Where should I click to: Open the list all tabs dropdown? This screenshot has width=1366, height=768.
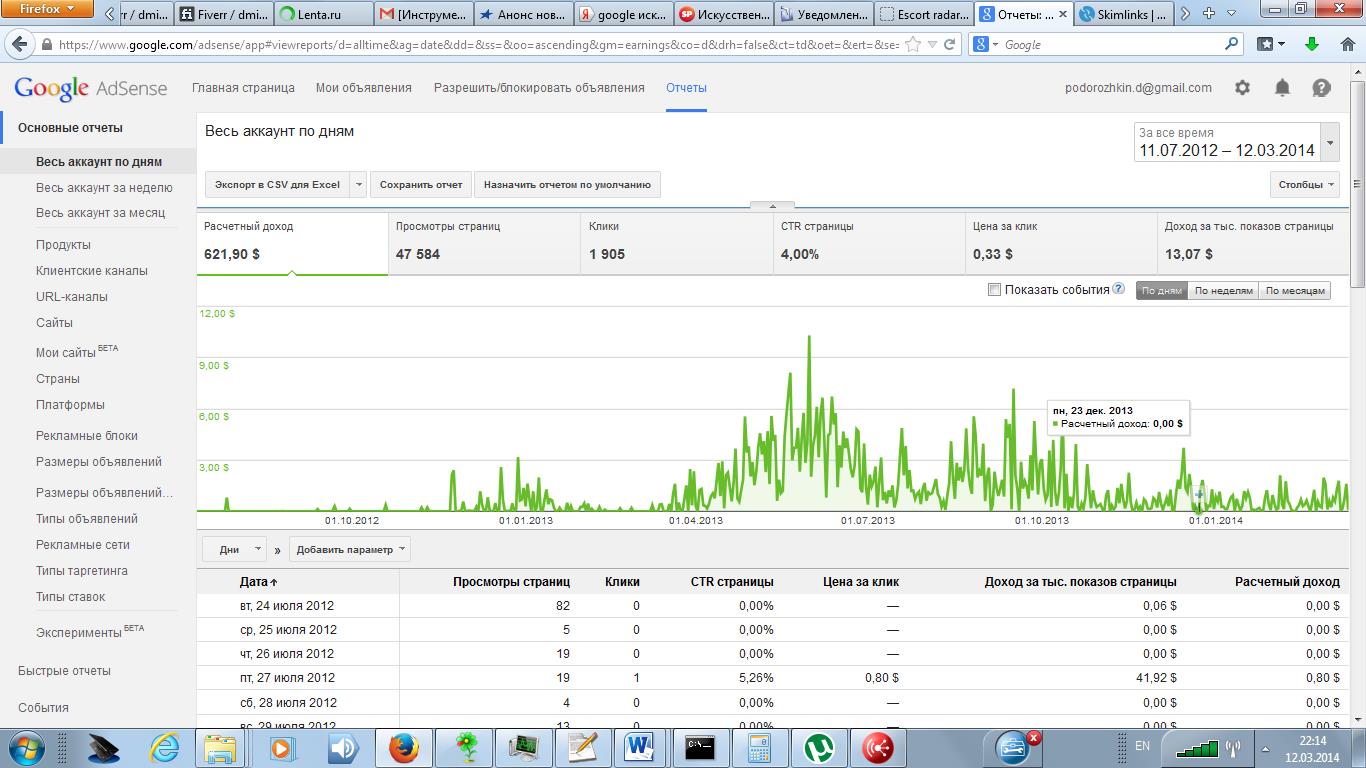coord(1232,14)
